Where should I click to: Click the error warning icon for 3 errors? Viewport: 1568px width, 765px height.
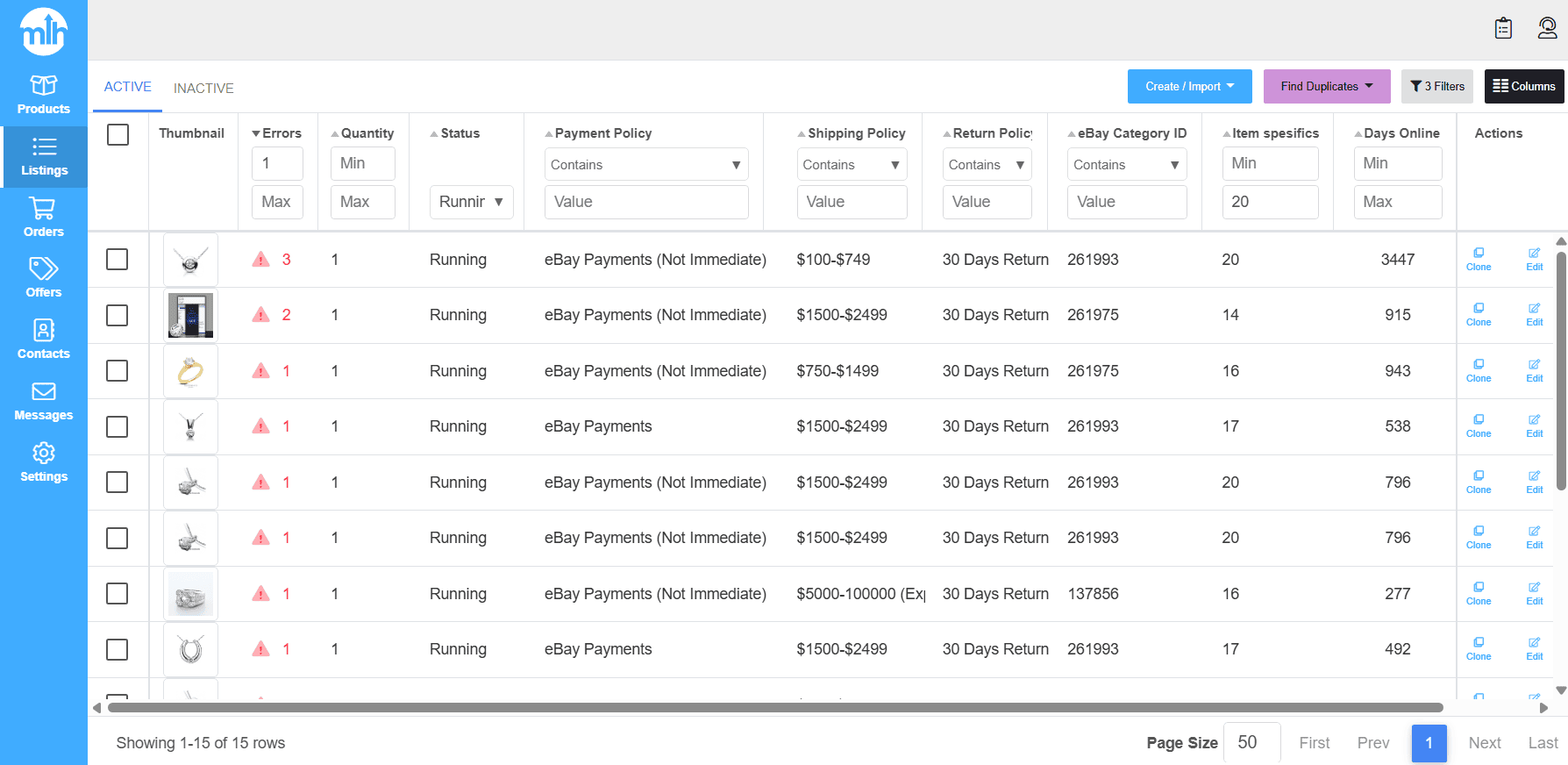point(260,259)
